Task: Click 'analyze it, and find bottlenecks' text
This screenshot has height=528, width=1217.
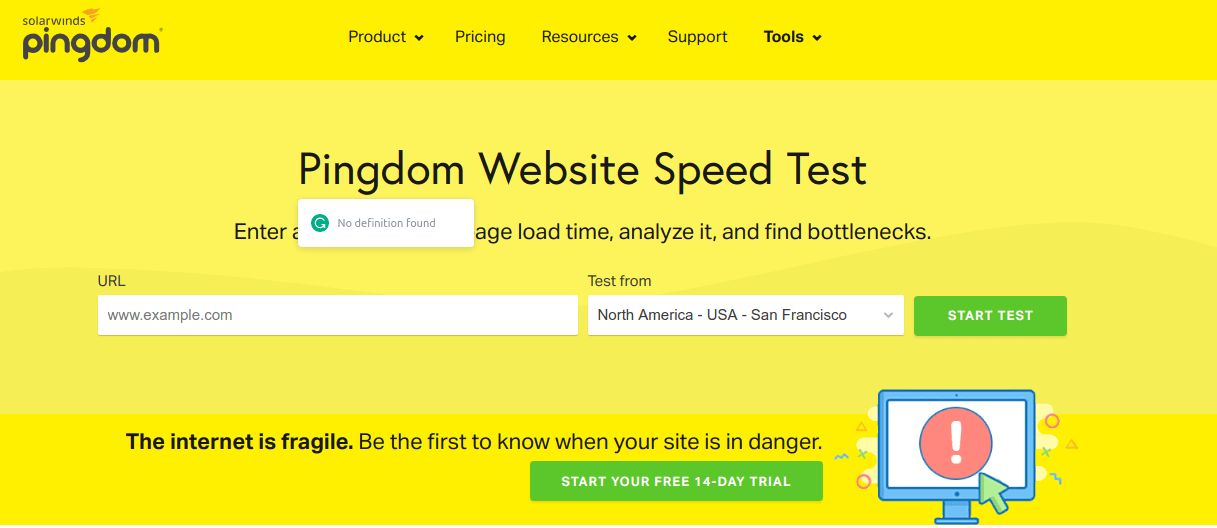Action: point(776,232)
